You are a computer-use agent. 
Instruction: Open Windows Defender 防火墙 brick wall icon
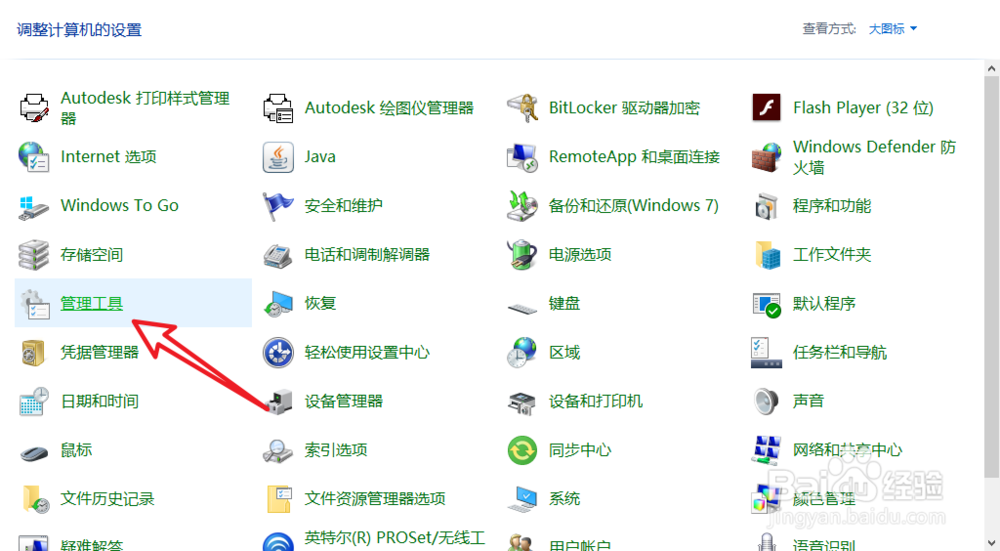[x=767, y=157]
